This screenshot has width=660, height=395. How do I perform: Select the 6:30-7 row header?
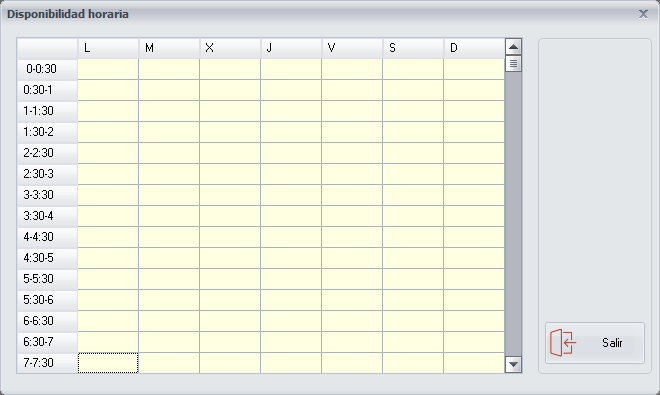coord(47,342)
